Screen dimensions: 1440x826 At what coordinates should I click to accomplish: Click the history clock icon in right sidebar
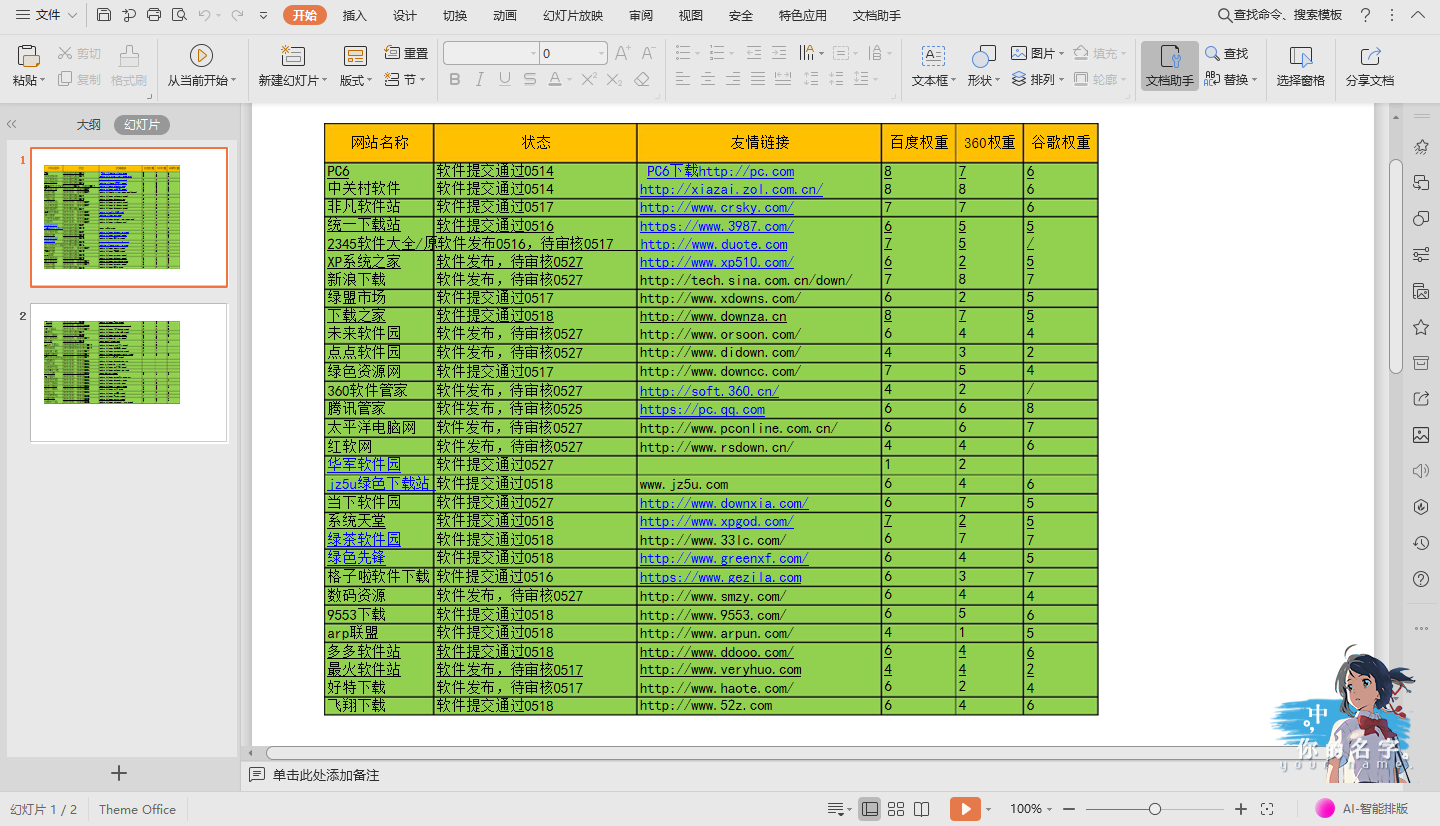(1420, 543)
